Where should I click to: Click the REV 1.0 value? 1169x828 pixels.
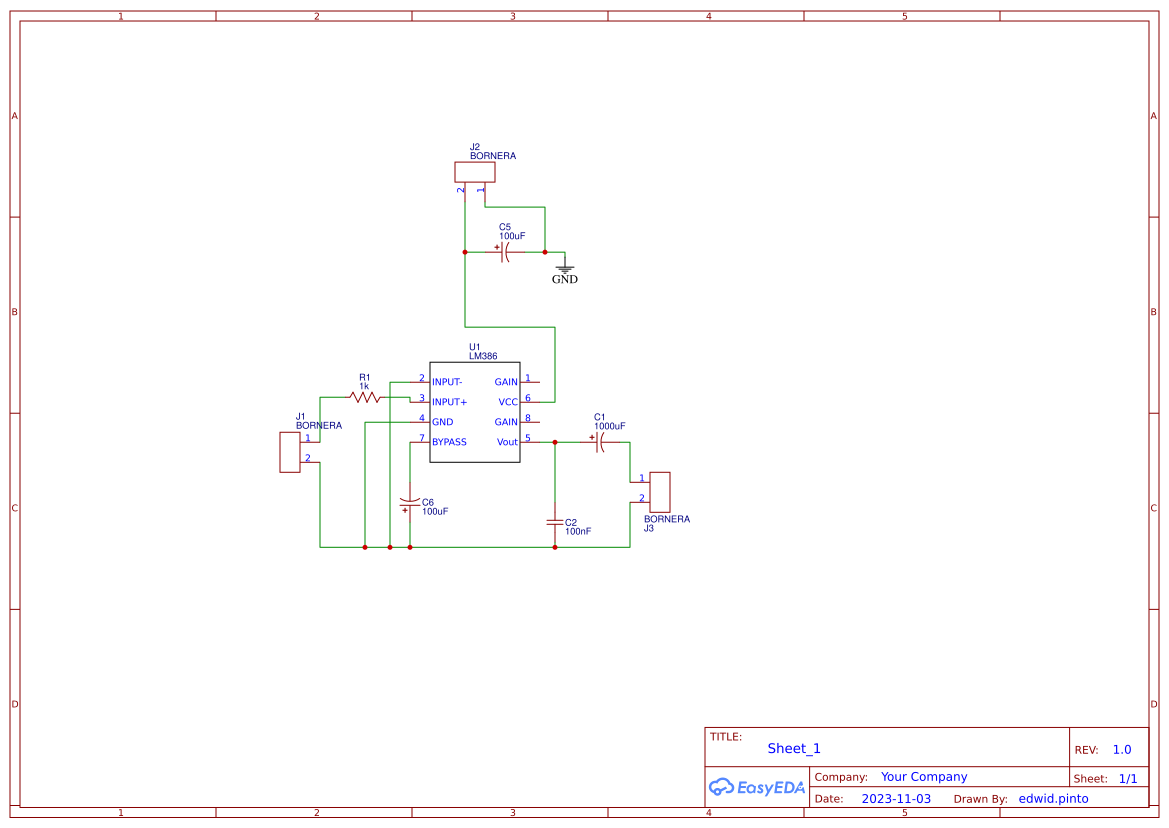1122,750
